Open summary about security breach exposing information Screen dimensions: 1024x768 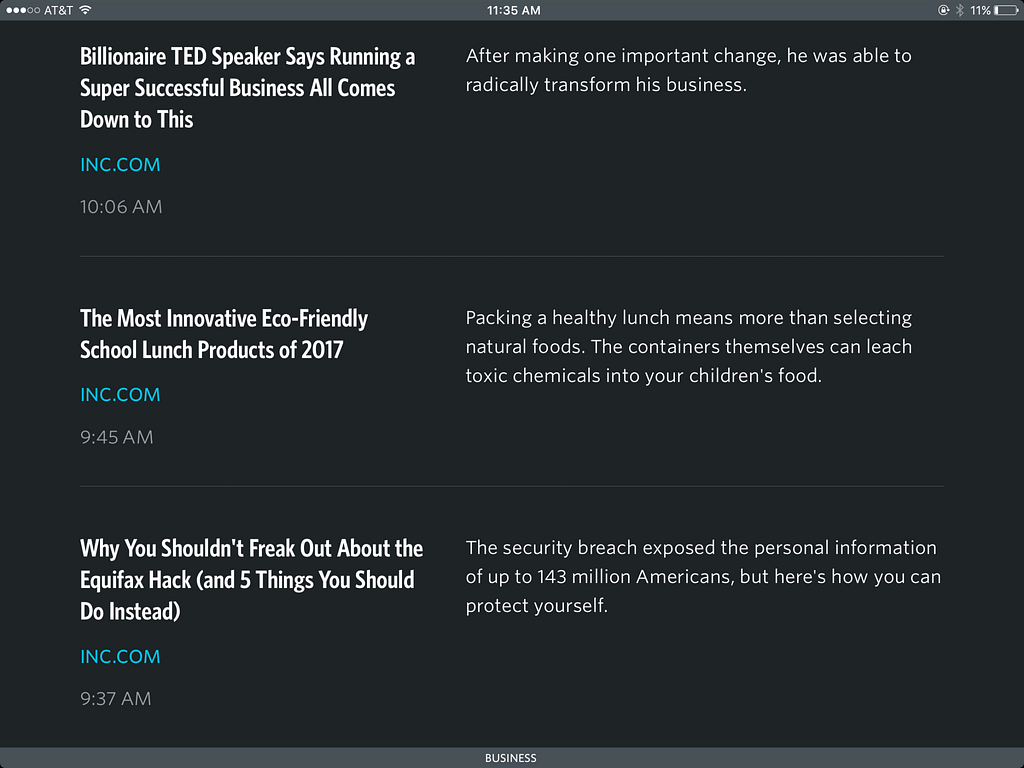(x=703, y=577)
